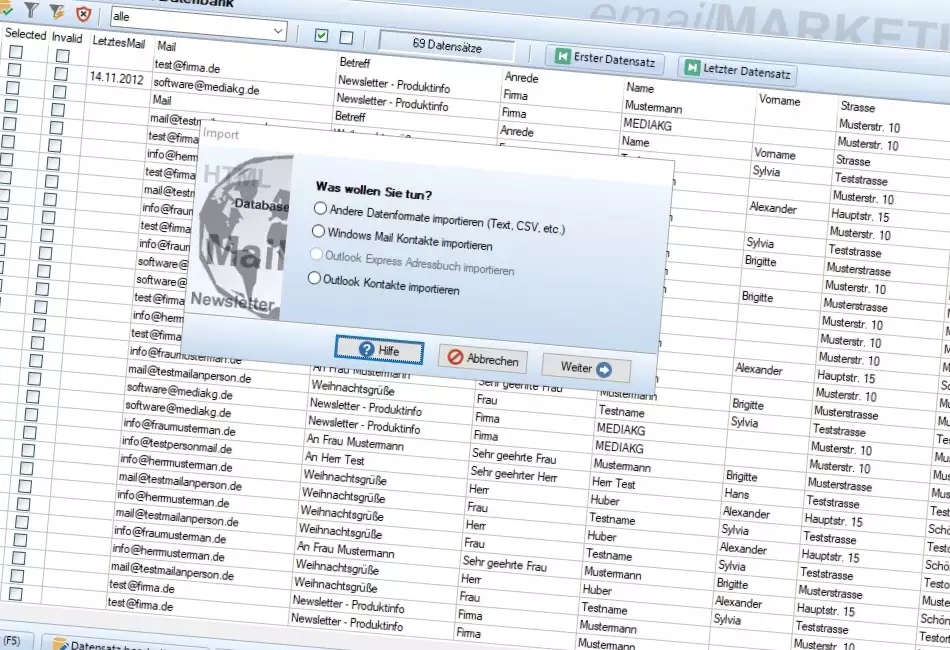
Task: Open the 'alle' filter dropdown
Action: pos(198,24)
